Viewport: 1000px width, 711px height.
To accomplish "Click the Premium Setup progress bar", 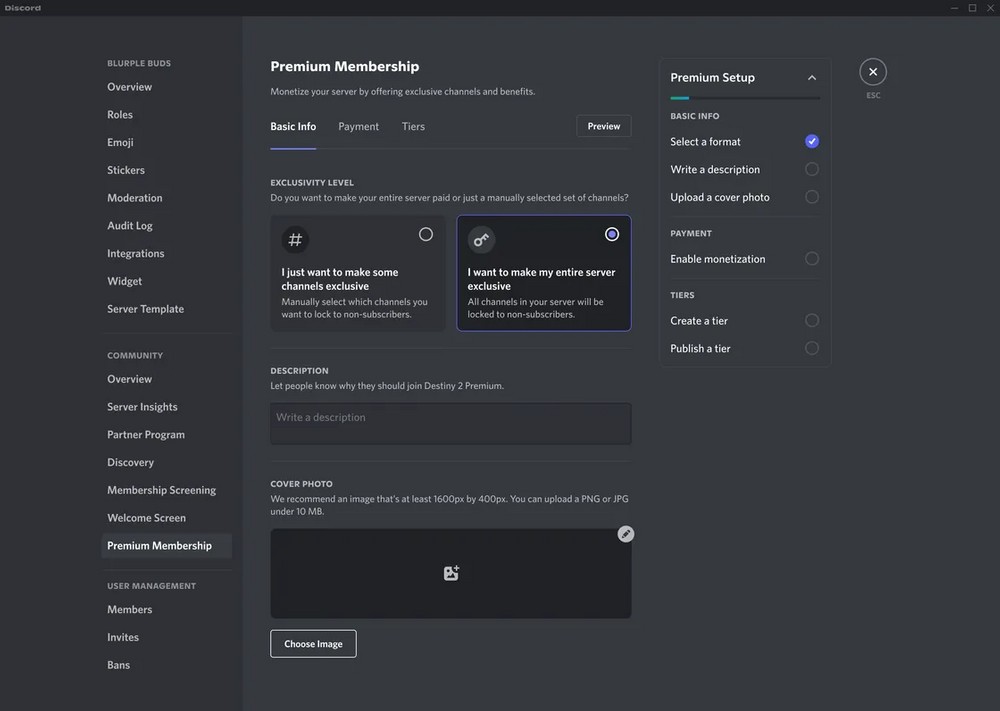I will coord(745,98).
